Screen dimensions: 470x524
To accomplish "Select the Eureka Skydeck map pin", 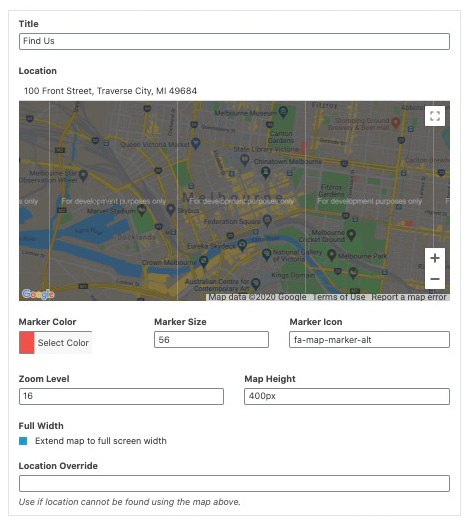I will [242, 245].
